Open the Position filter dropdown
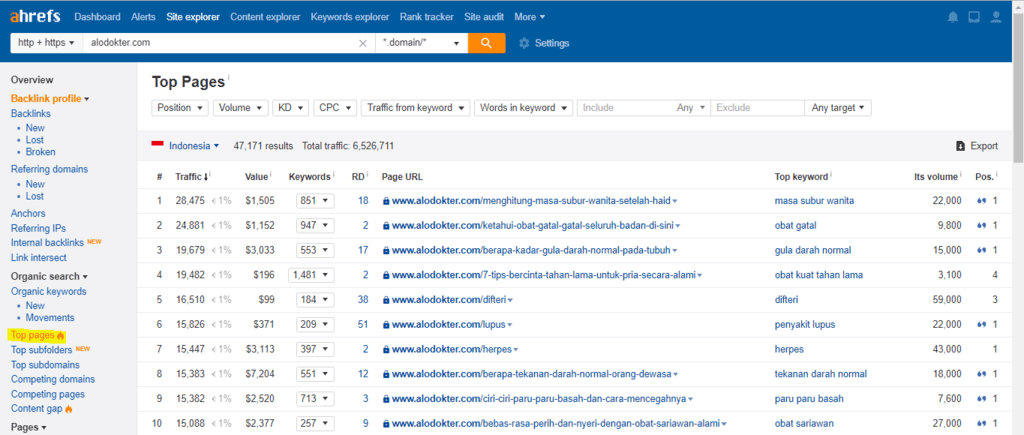1024x435 pixels. click(180, 108)
